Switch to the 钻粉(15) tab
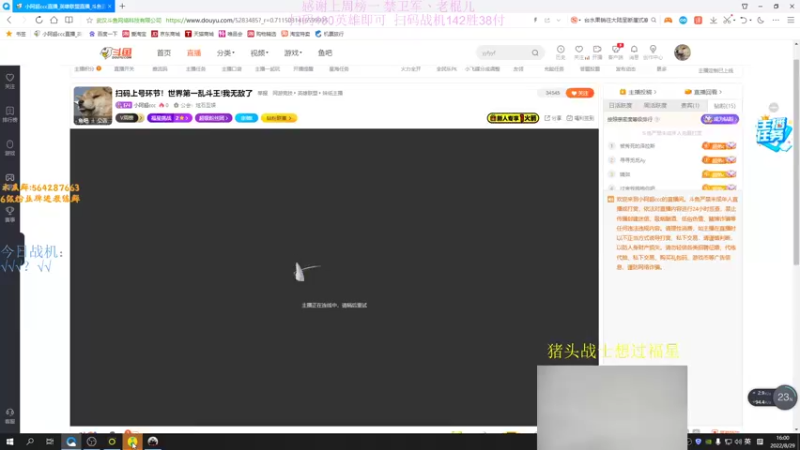Screen dimensions: 800x450 coord(724,106)
